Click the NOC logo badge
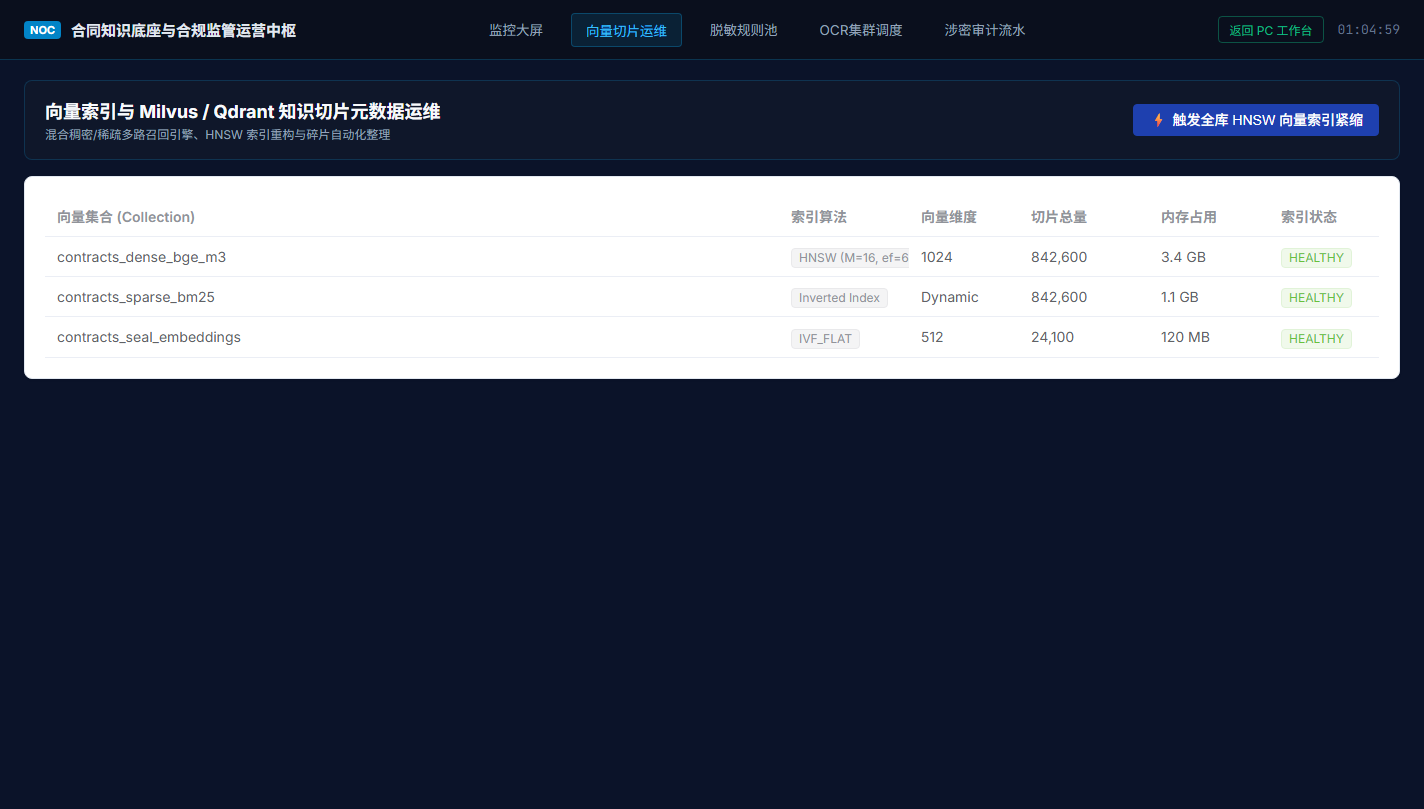This screenshot has height=809, width=1424. (x=43, y=30)
